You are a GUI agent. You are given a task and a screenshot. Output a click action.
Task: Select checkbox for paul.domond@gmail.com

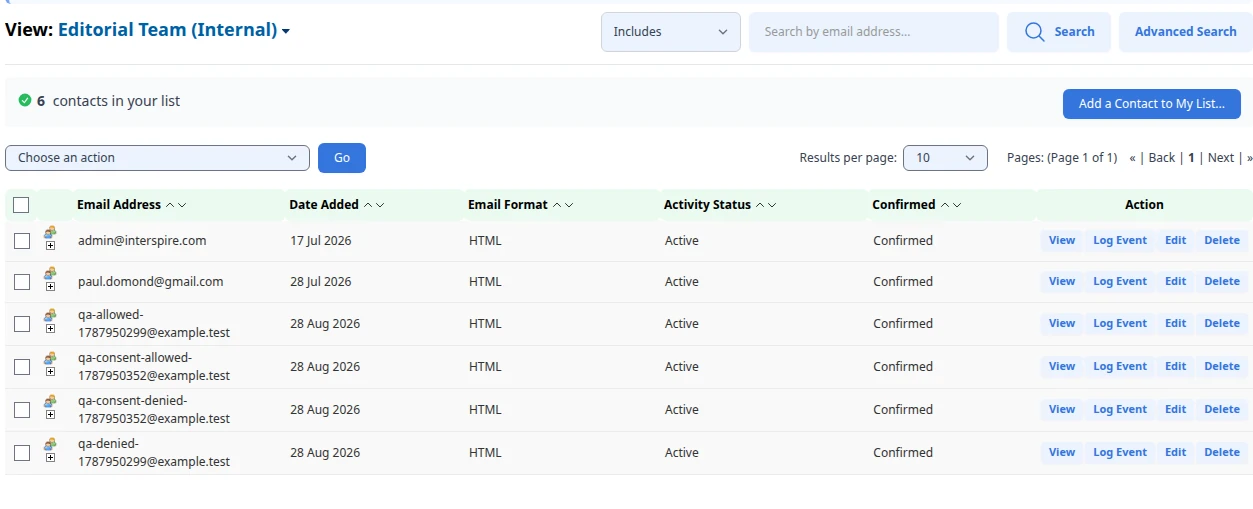coord(21,282)
